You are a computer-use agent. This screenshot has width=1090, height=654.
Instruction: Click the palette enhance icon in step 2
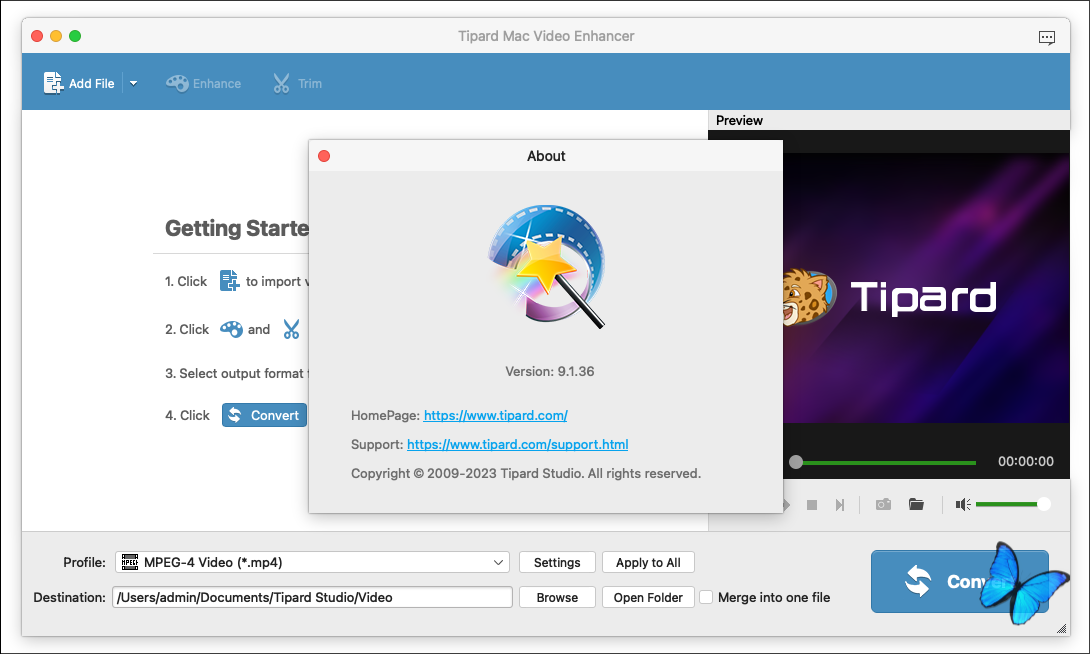tap(231, 329)
